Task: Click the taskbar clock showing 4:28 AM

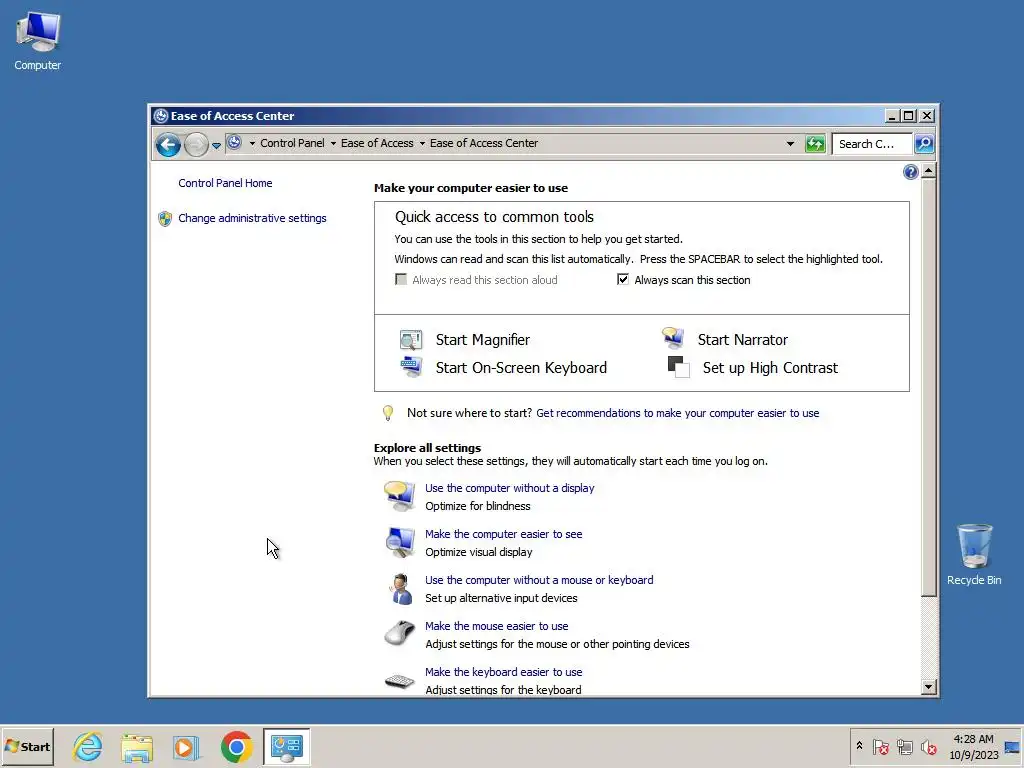Action: [973, 746]
